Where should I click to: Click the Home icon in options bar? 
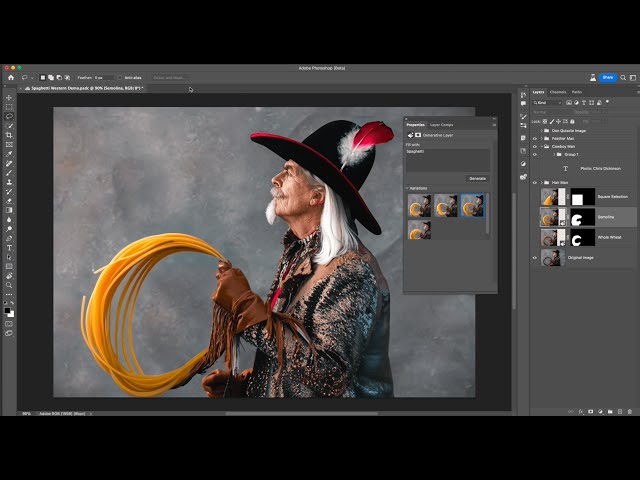(11, 77)
